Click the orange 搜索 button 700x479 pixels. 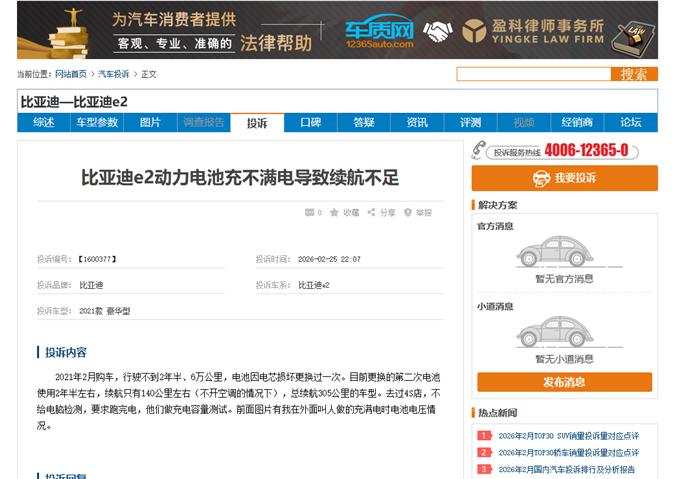[634, 74]
